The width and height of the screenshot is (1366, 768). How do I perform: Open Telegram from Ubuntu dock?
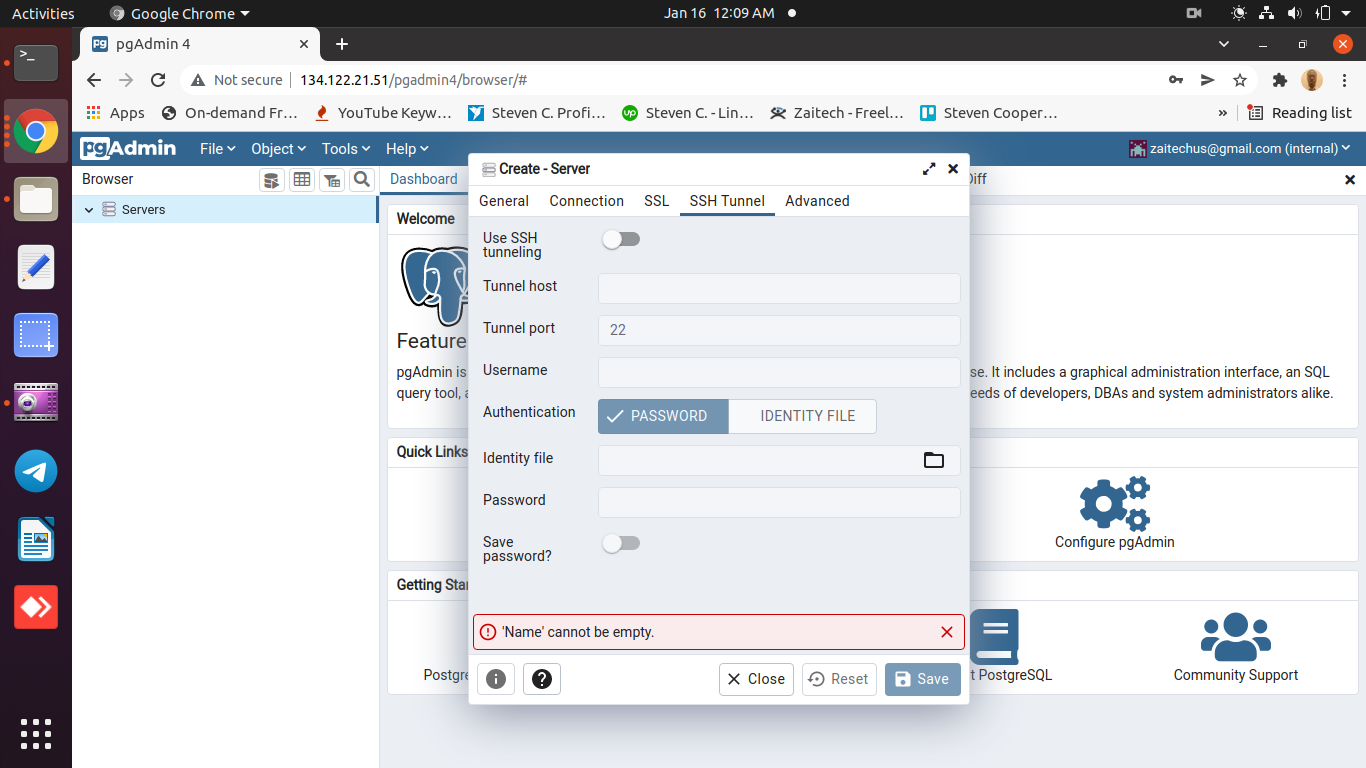[x=36, y=471]
